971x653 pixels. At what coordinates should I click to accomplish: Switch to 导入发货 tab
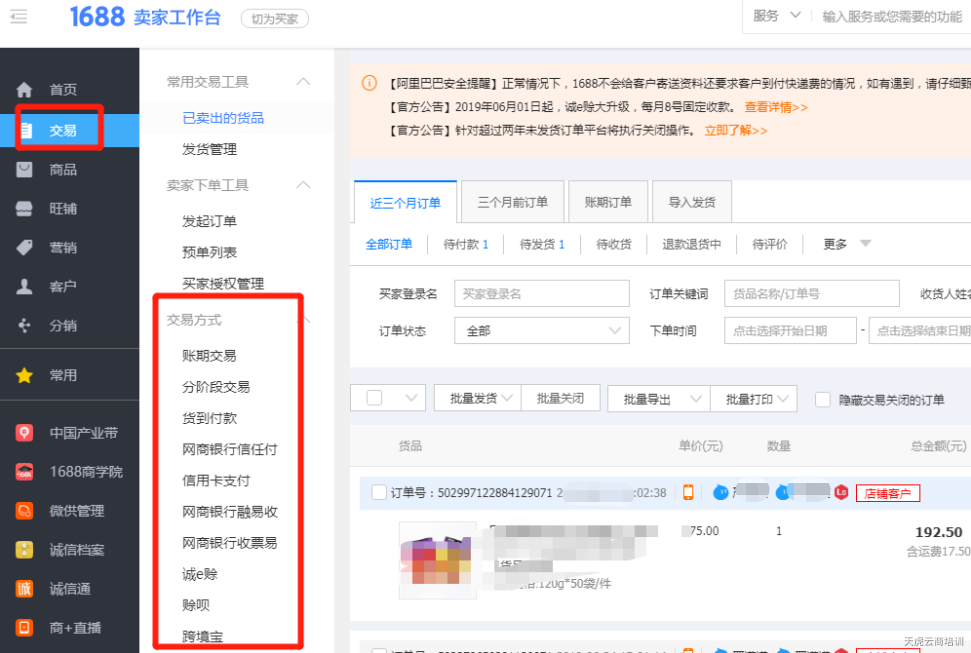[x=692, y=202]
